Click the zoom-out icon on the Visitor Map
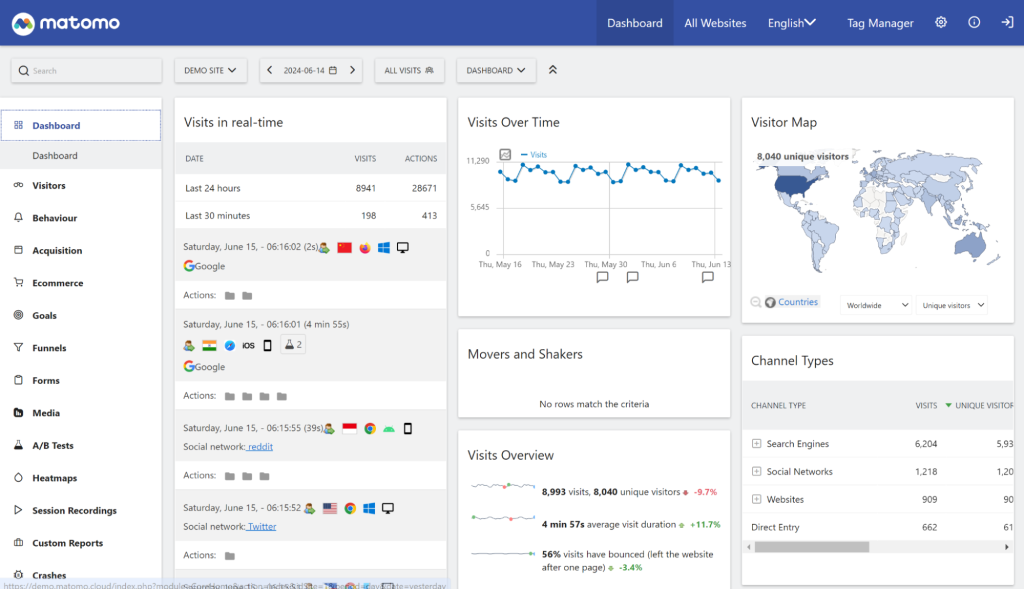Viewport: 1024px width, 589px height. point(756,302)
